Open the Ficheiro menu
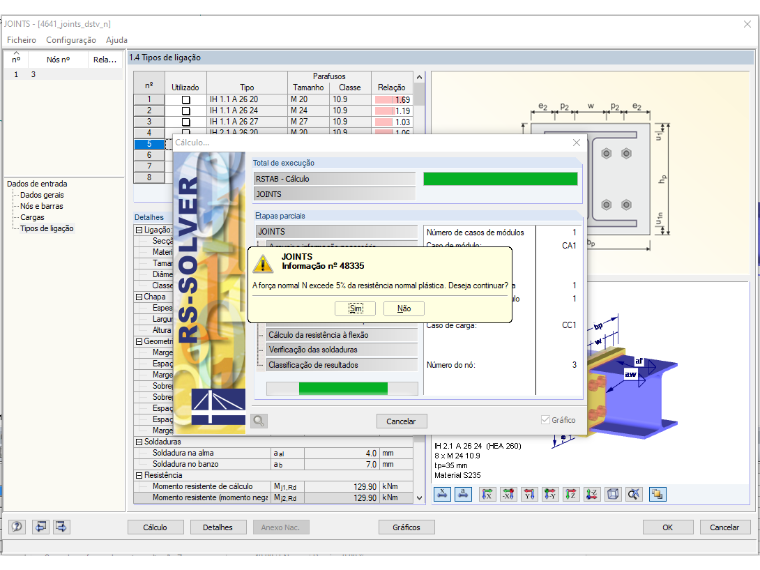Image resolution: width=760 pixels, height=570 pixels. point(21,40)
